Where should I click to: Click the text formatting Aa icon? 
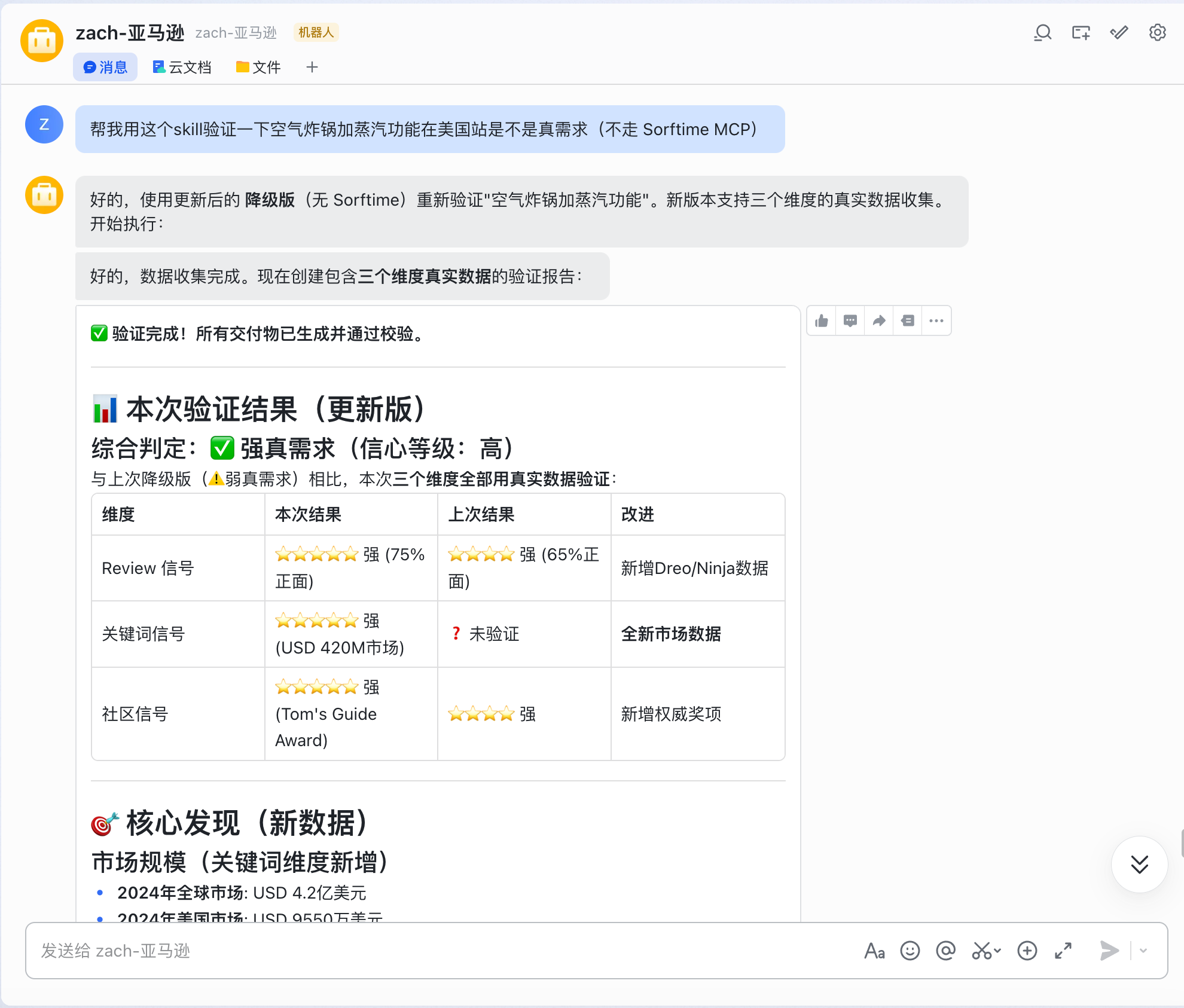[x=874, y=951]
